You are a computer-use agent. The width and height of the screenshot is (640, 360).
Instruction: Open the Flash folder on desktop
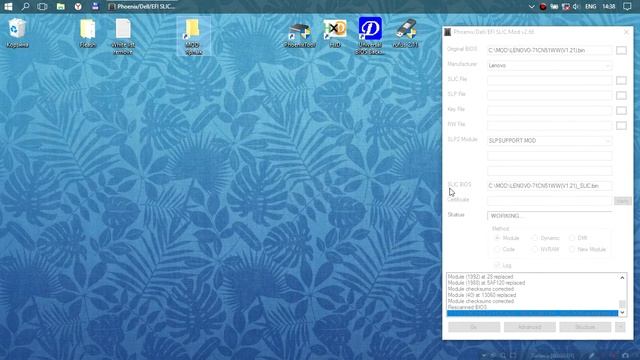[87, 33]
